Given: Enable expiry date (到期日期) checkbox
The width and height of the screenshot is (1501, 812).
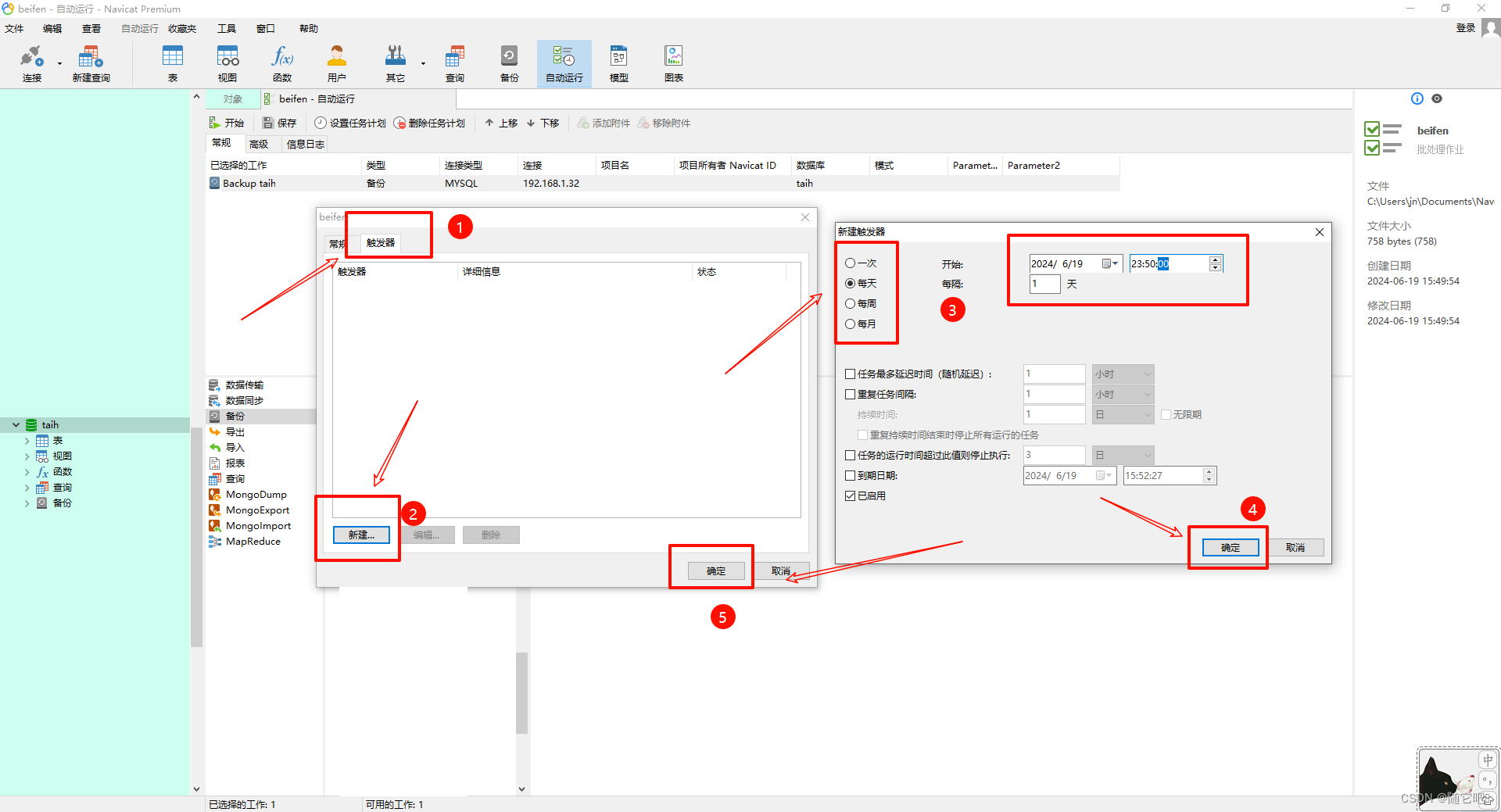Looking at the screenshot, I should (851, 475).
